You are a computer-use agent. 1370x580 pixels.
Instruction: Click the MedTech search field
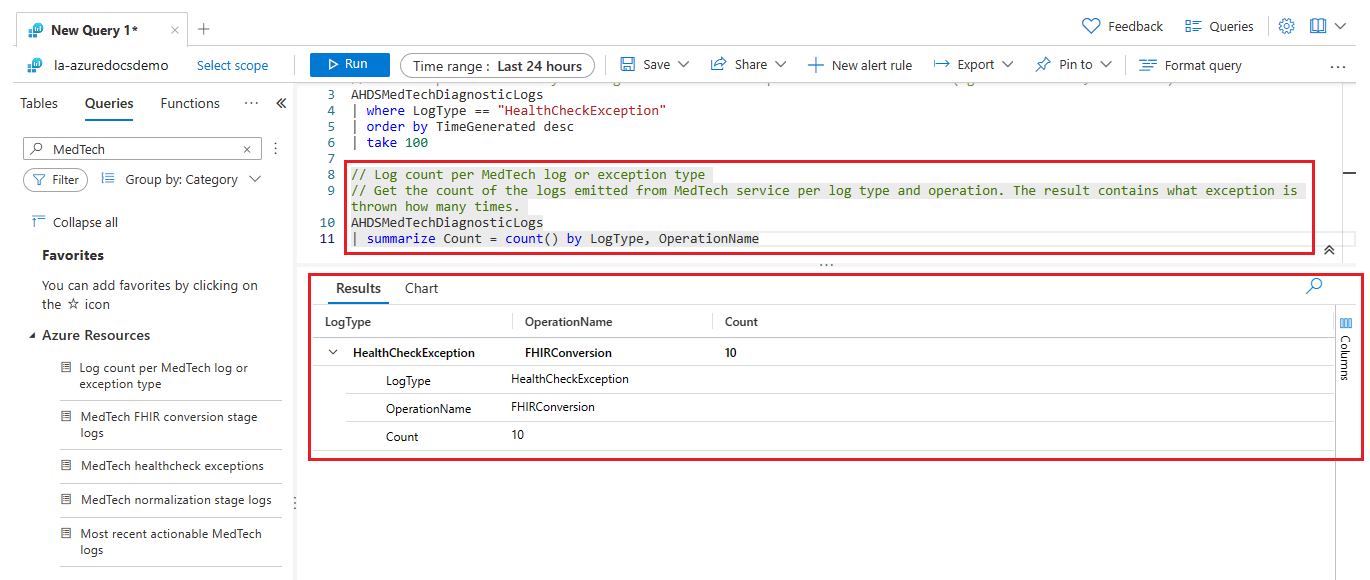point(142,149)
